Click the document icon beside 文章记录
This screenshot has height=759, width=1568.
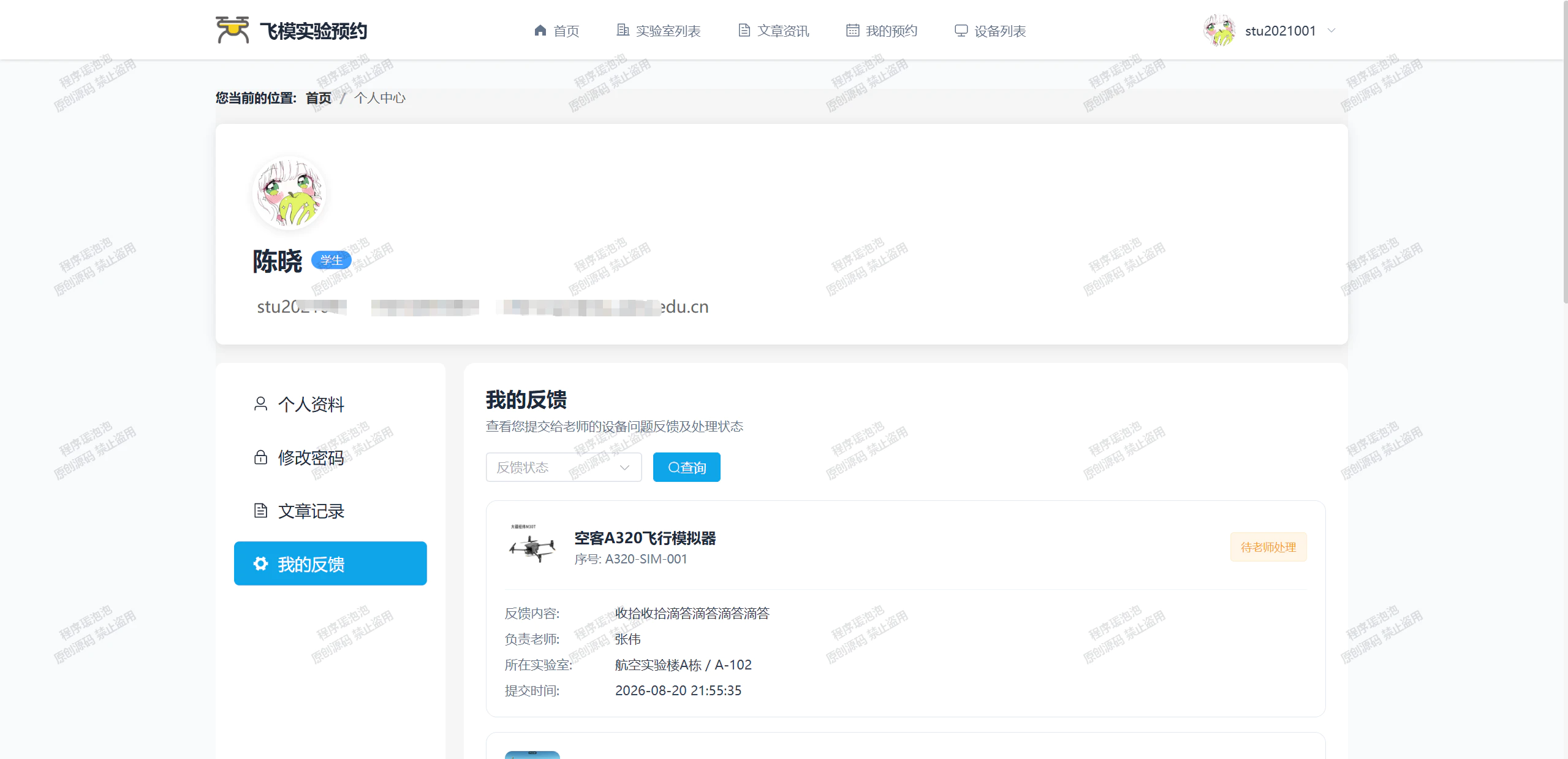[x=260, y=511]
